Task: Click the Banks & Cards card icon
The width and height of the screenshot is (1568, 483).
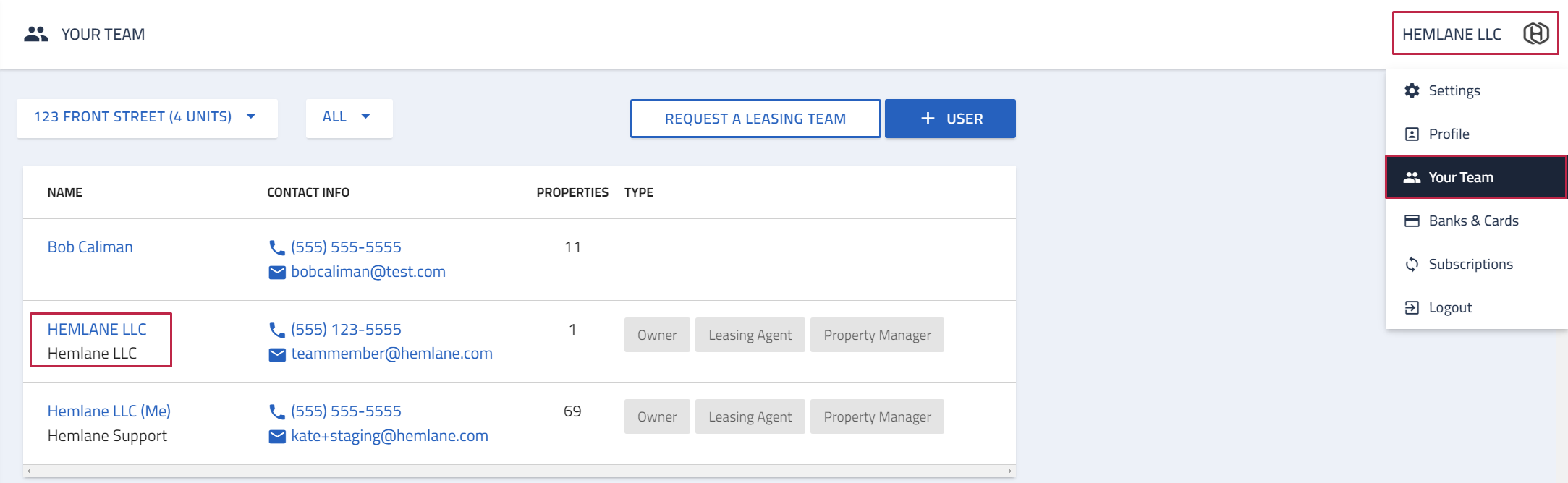Action: click(1412, 221)
